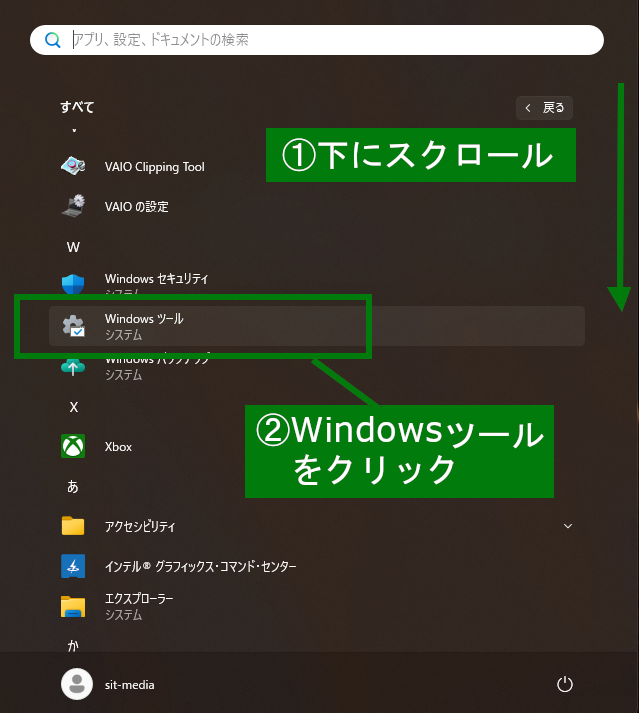Jump via the あ letter header
639x713 pixels.
(x=73, y=486)
